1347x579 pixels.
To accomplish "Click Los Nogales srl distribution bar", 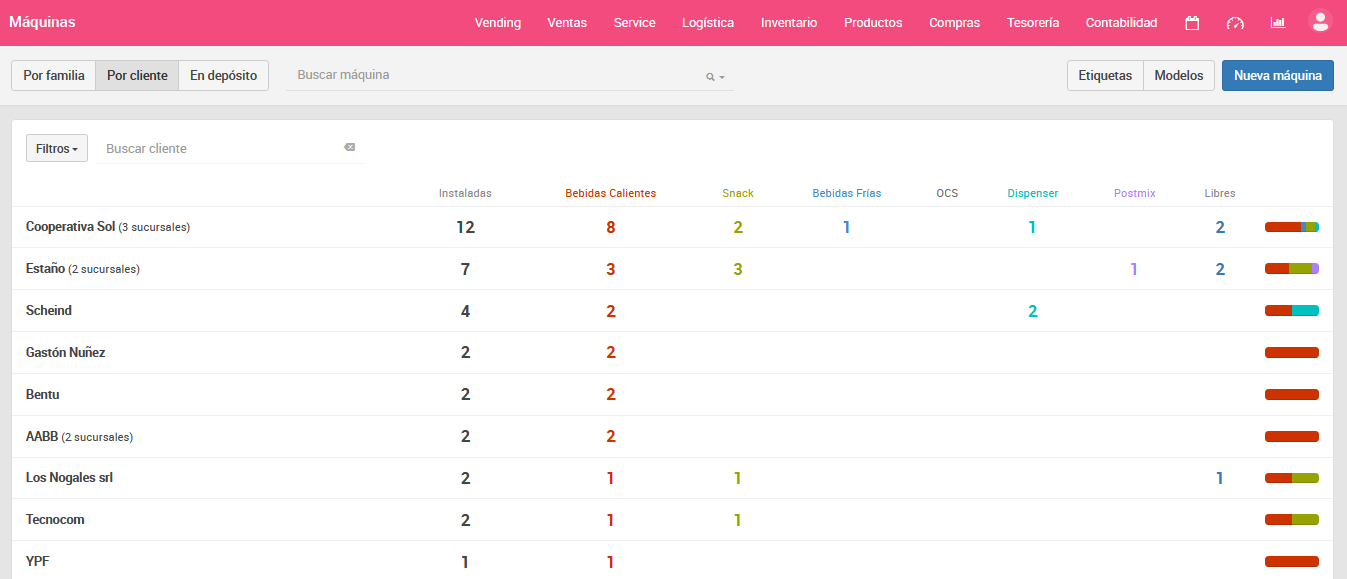I will point(1292,478).
